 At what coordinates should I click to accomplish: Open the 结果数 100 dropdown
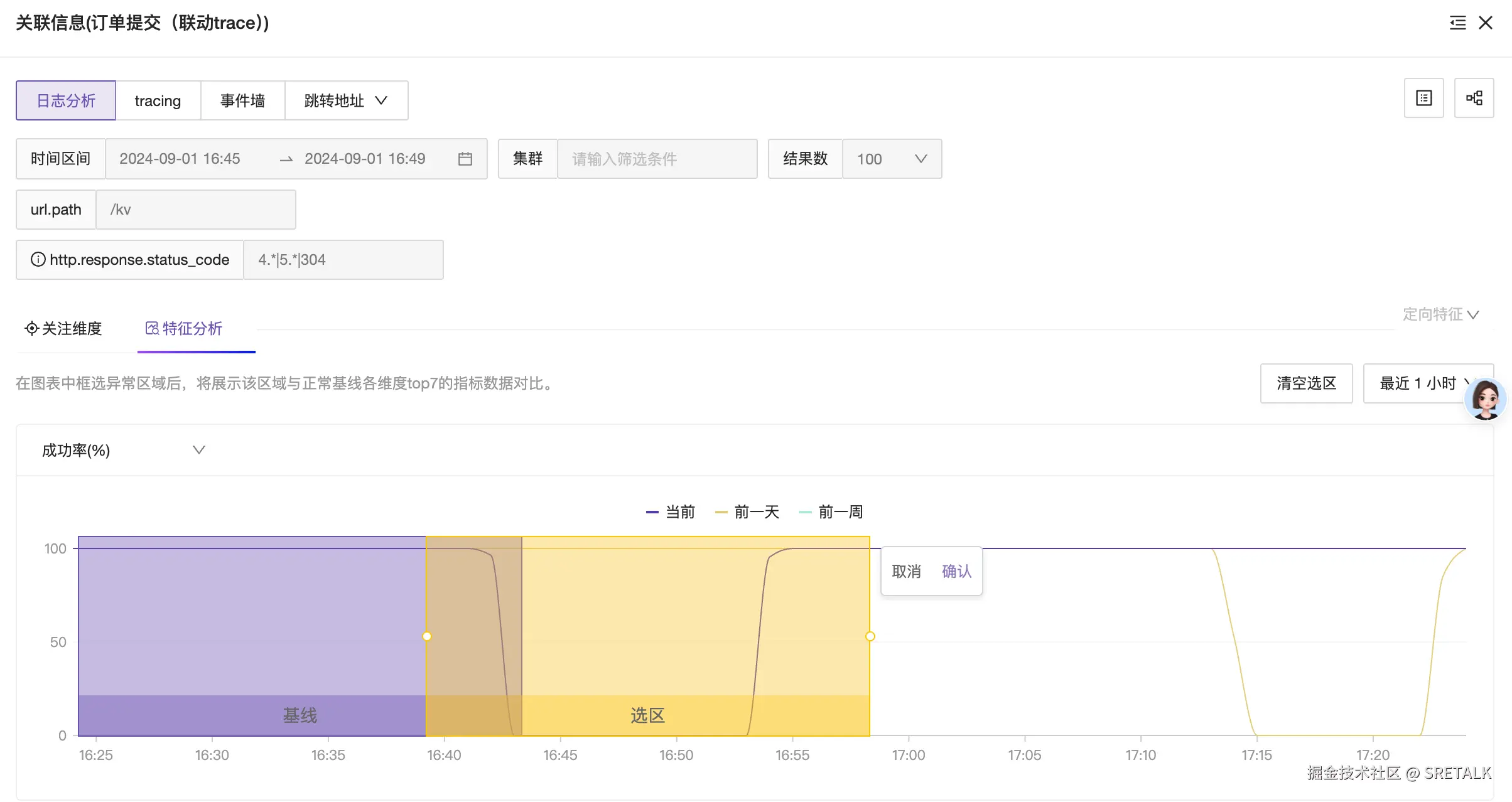click(x=892, y=159)
